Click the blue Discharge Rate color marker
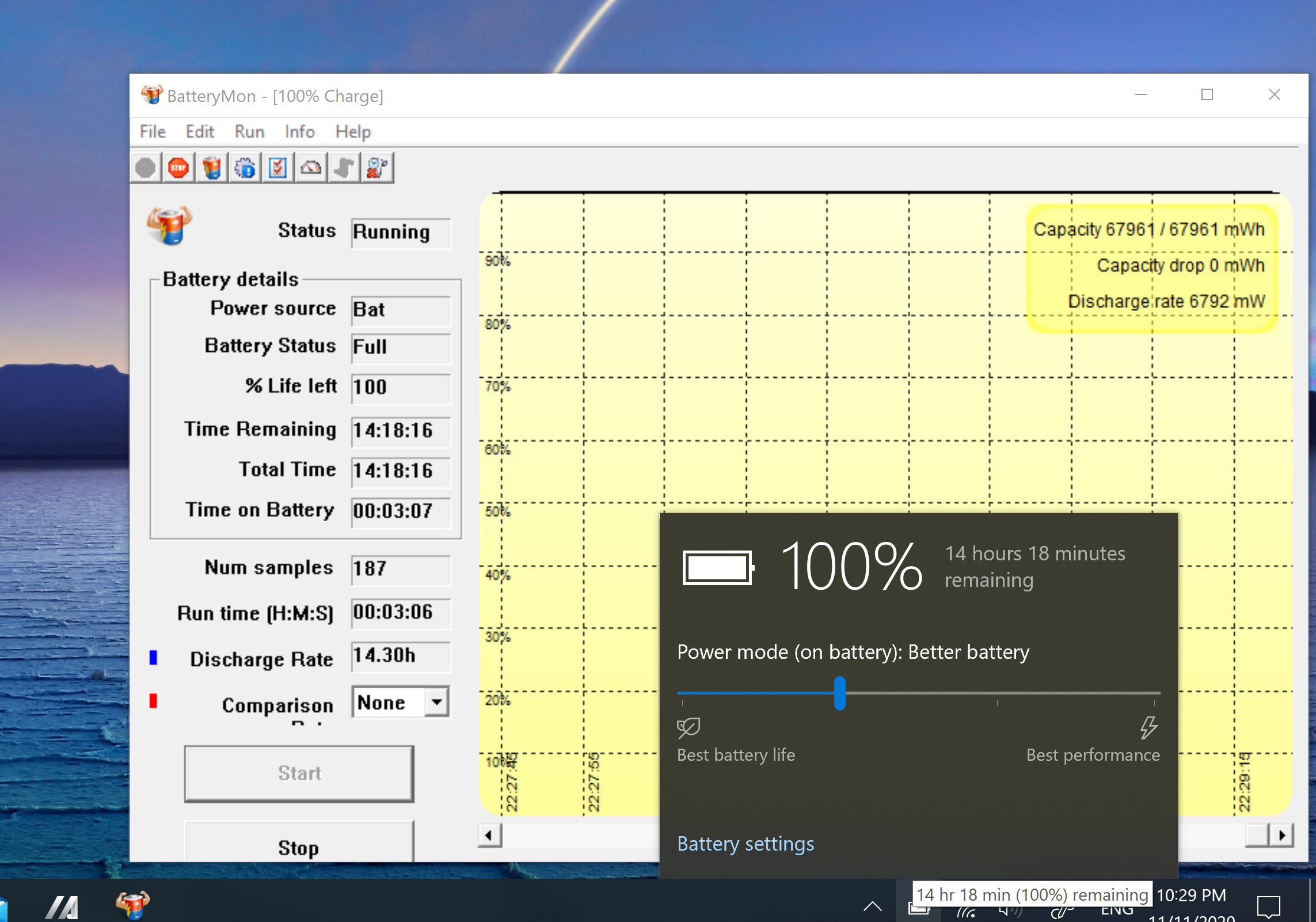This screenshot has height=922, width=1316. coord(153,658)
